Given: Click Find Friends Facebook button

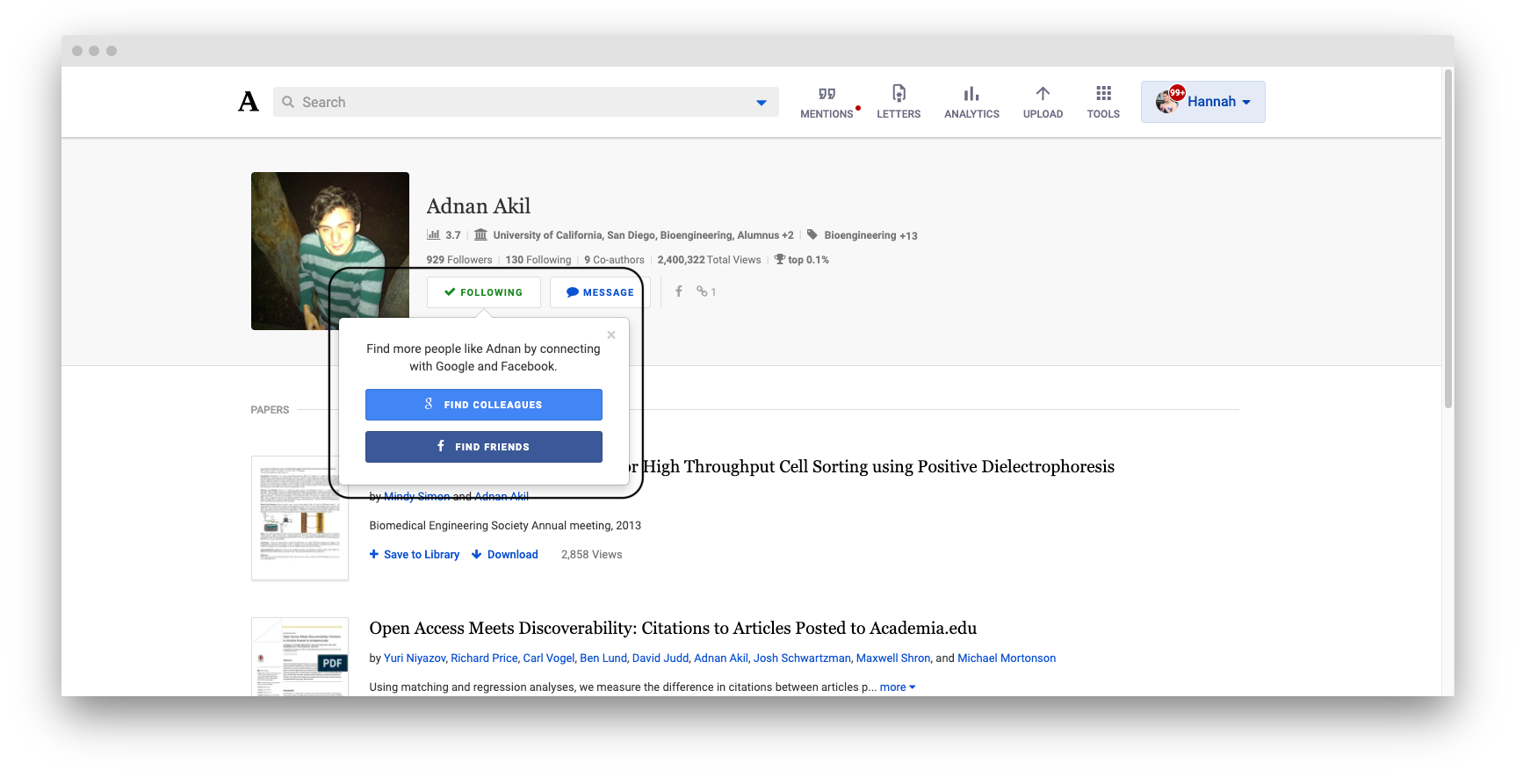Looking at the screenshot, I should pyautogui.click(x=484, y=447).
